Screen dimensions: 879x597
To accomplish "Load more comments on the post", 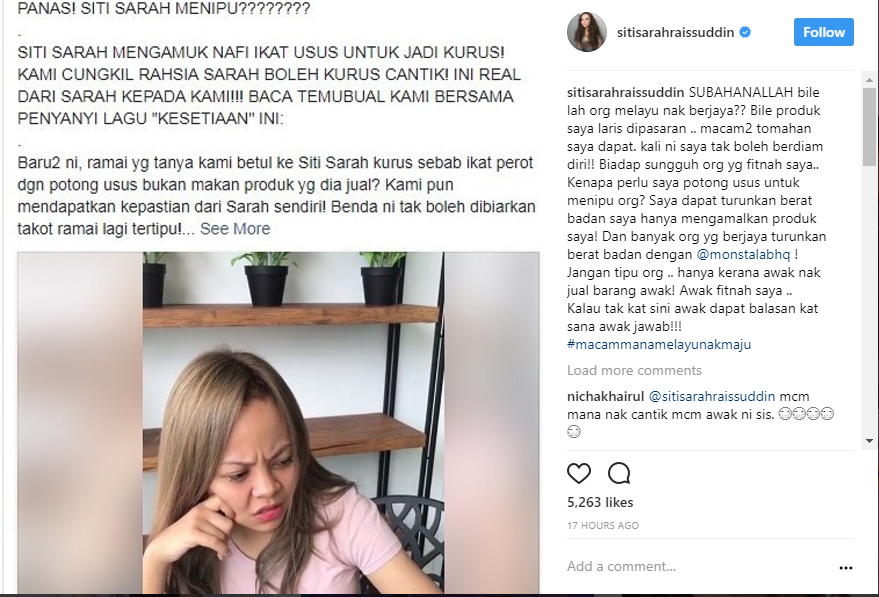I will [x=634, y=371].
